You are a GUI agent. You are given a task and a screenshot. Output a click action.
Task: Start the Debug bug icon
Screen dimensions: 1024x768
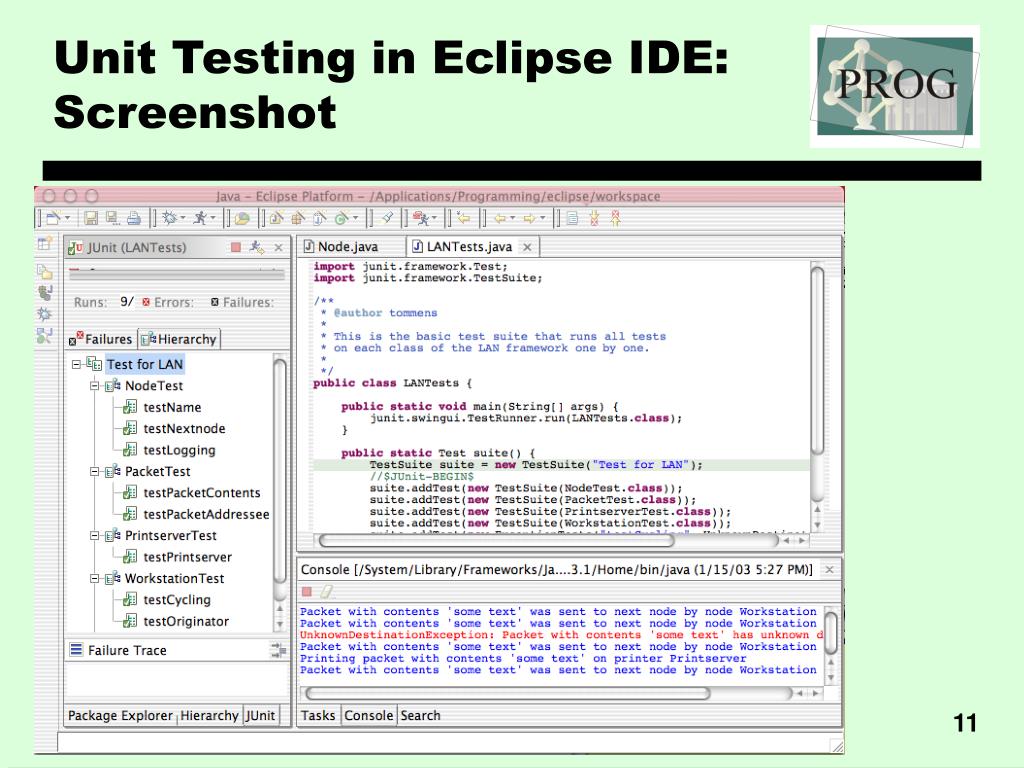[169, 218]
